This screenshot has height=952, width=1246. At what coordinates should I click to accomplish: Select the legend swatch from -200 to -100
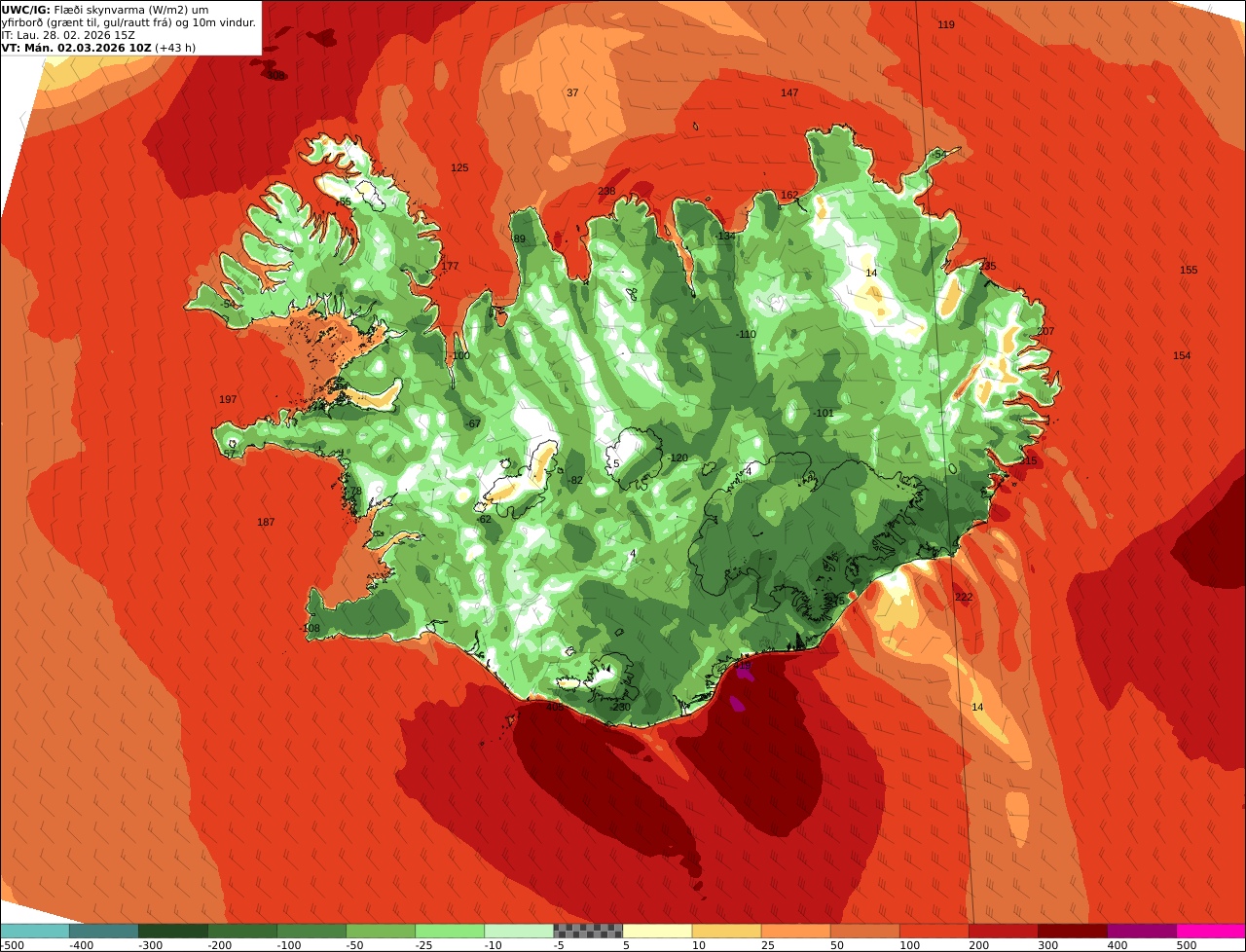tap(241, 931)
